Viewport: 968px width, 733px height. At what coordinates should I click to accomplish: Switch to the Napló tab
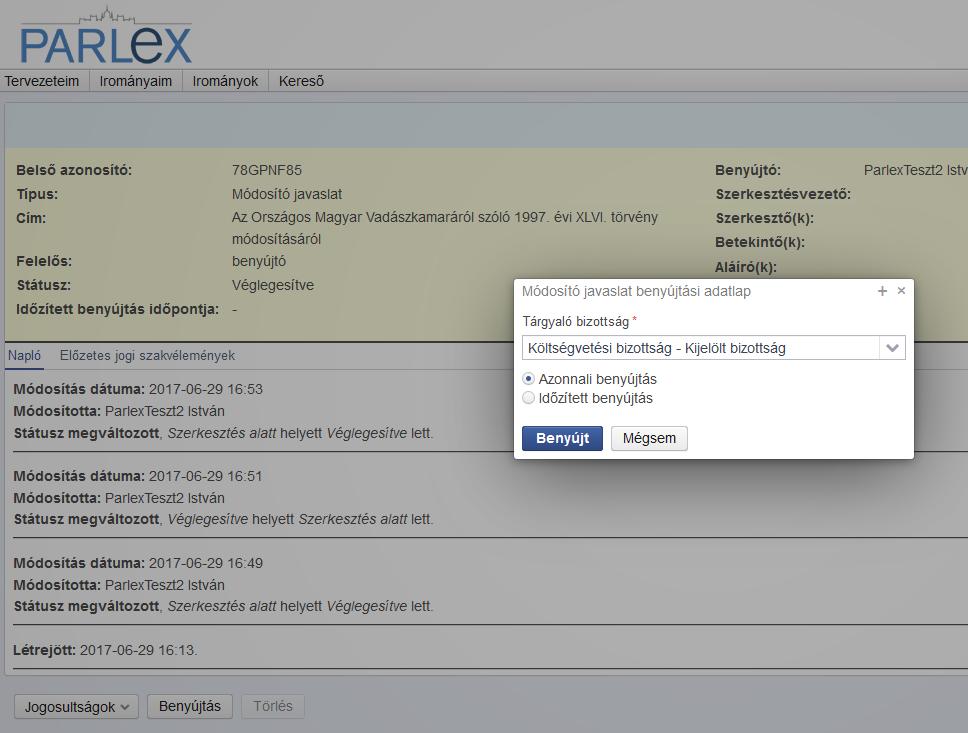[25, 356]
